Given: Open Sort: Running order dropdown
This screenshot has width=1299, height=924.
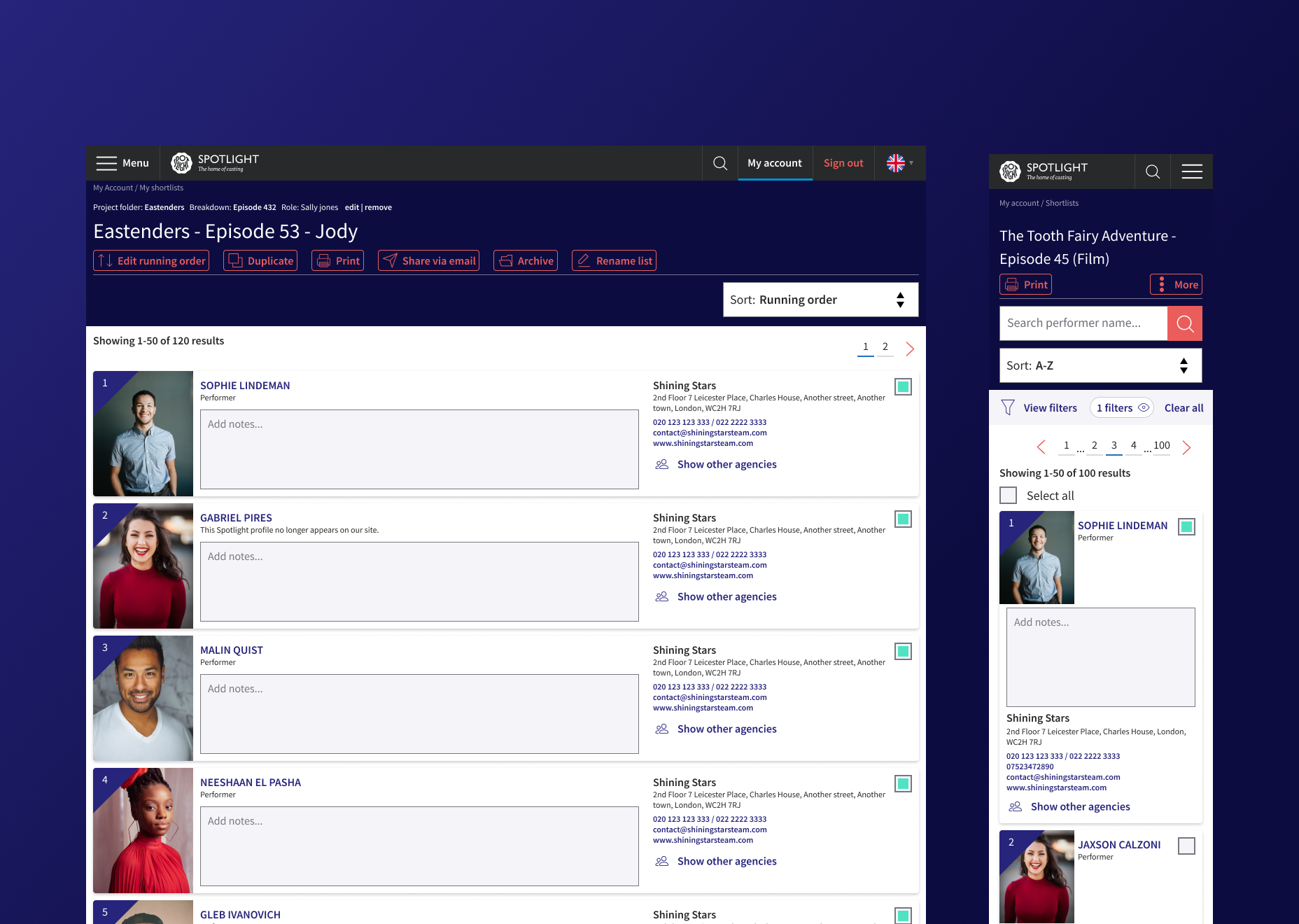Looking at the screenshot, I should click(820, 300).
